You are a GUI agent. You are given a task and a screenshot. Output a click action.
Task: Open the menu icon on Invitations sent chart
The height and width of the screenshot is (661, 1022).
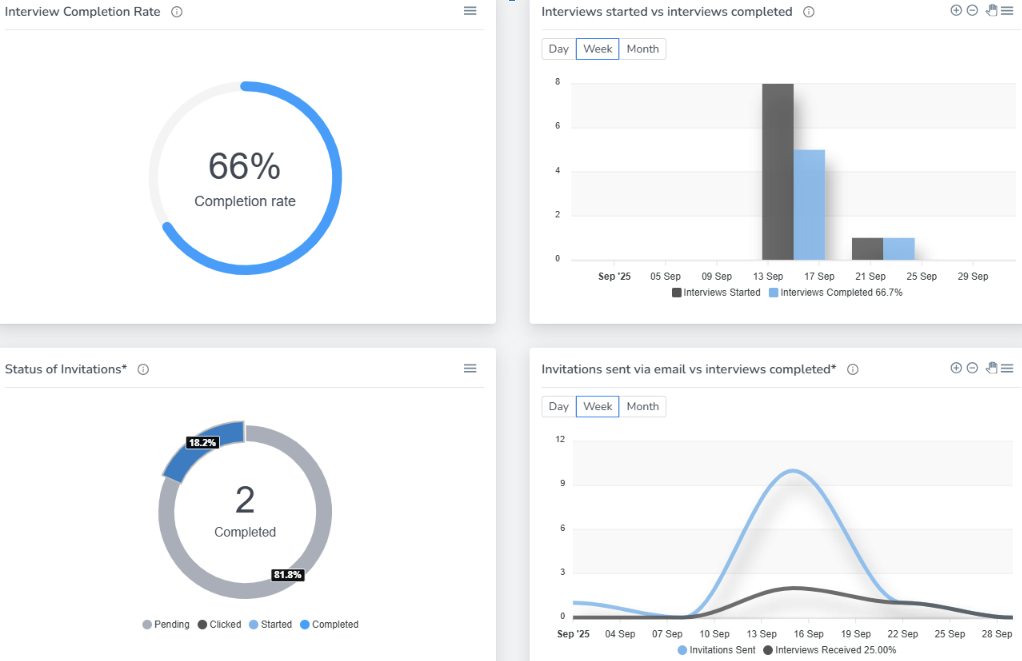pyautogui.click(x=1007, y=368)
